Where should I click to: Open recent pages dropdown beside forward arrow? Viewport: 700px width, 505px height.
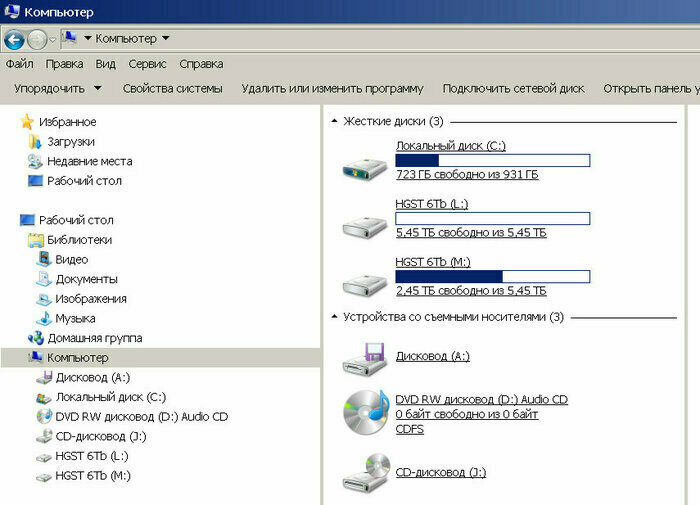(52, 40)
